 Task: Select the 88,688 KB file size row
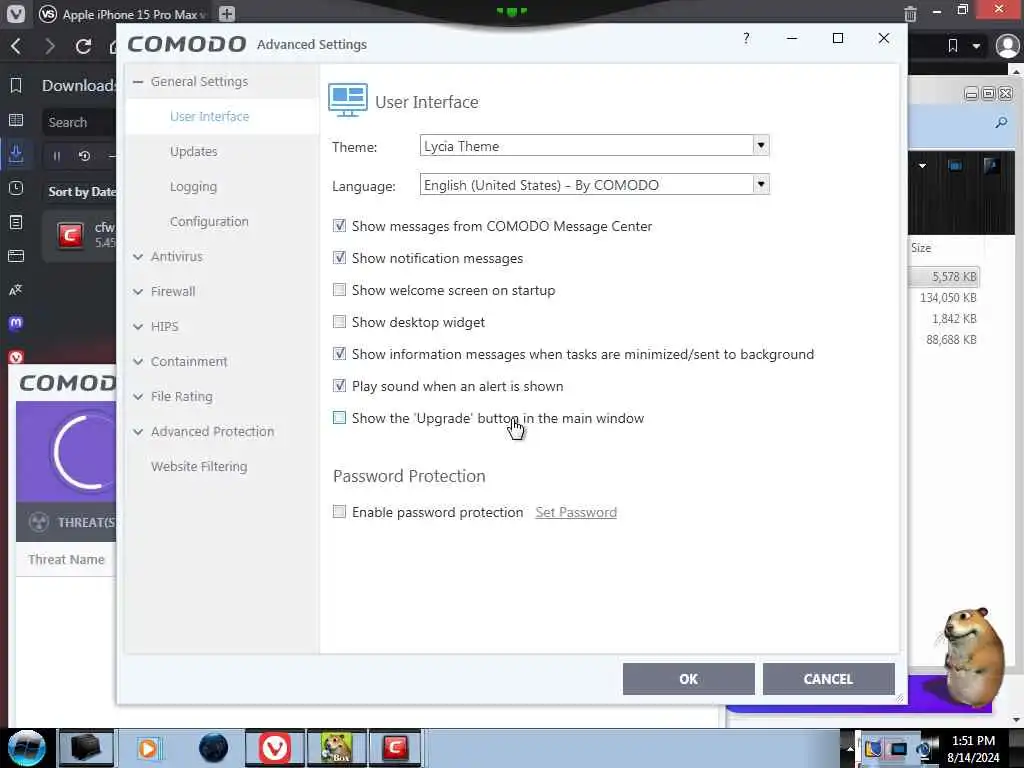point(951,340)
